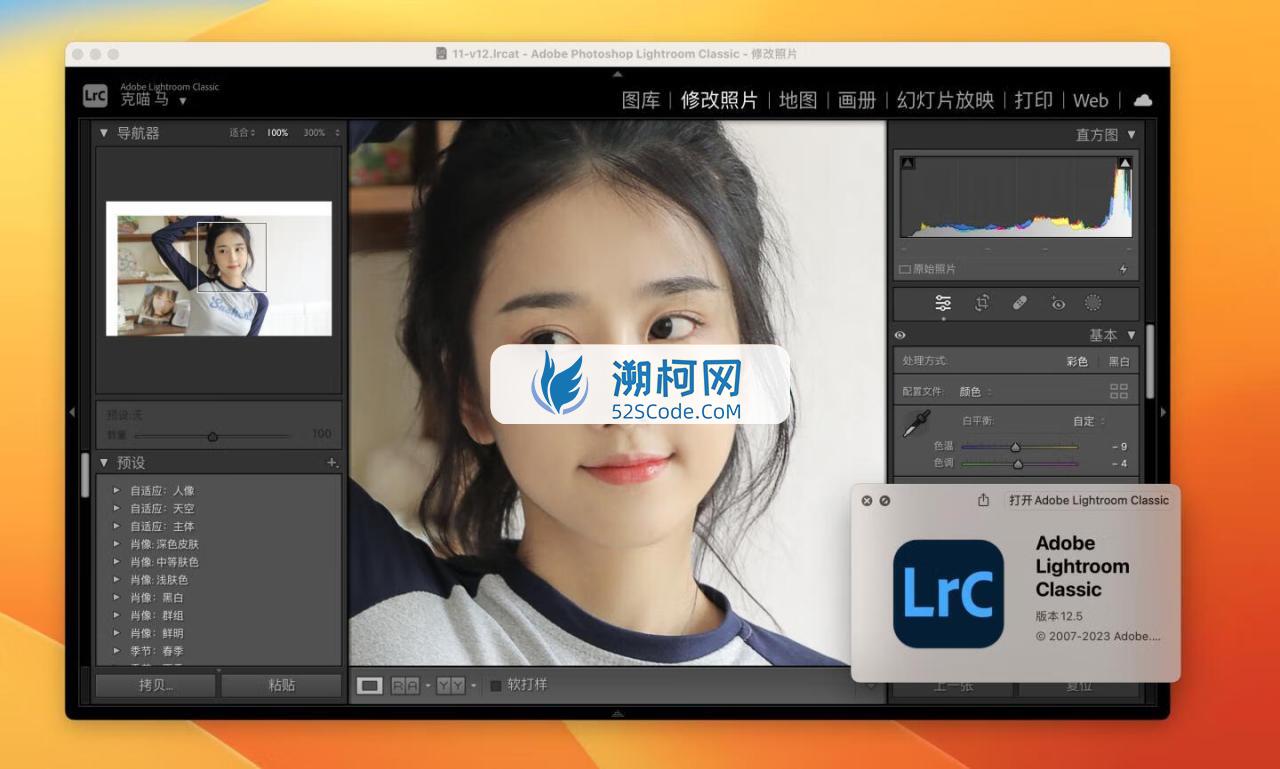1280x769 pixels.
Task: Click the 色温 slider handle
Action: point(1016,447)
